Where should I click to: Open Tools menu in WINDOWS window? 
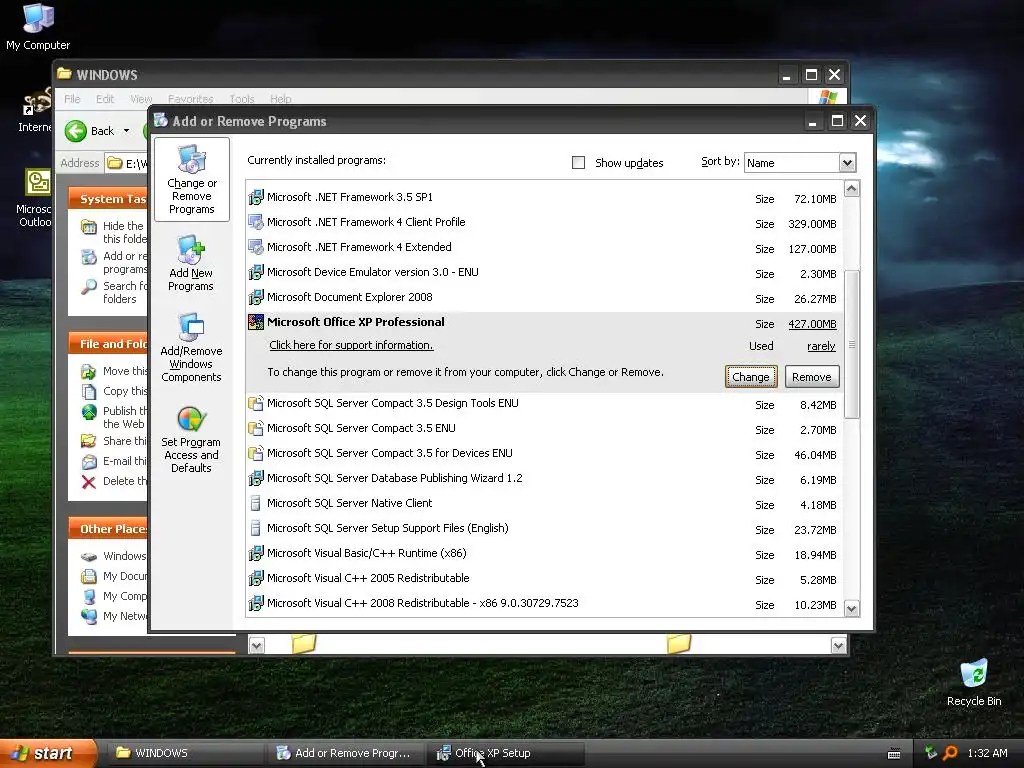242,99
